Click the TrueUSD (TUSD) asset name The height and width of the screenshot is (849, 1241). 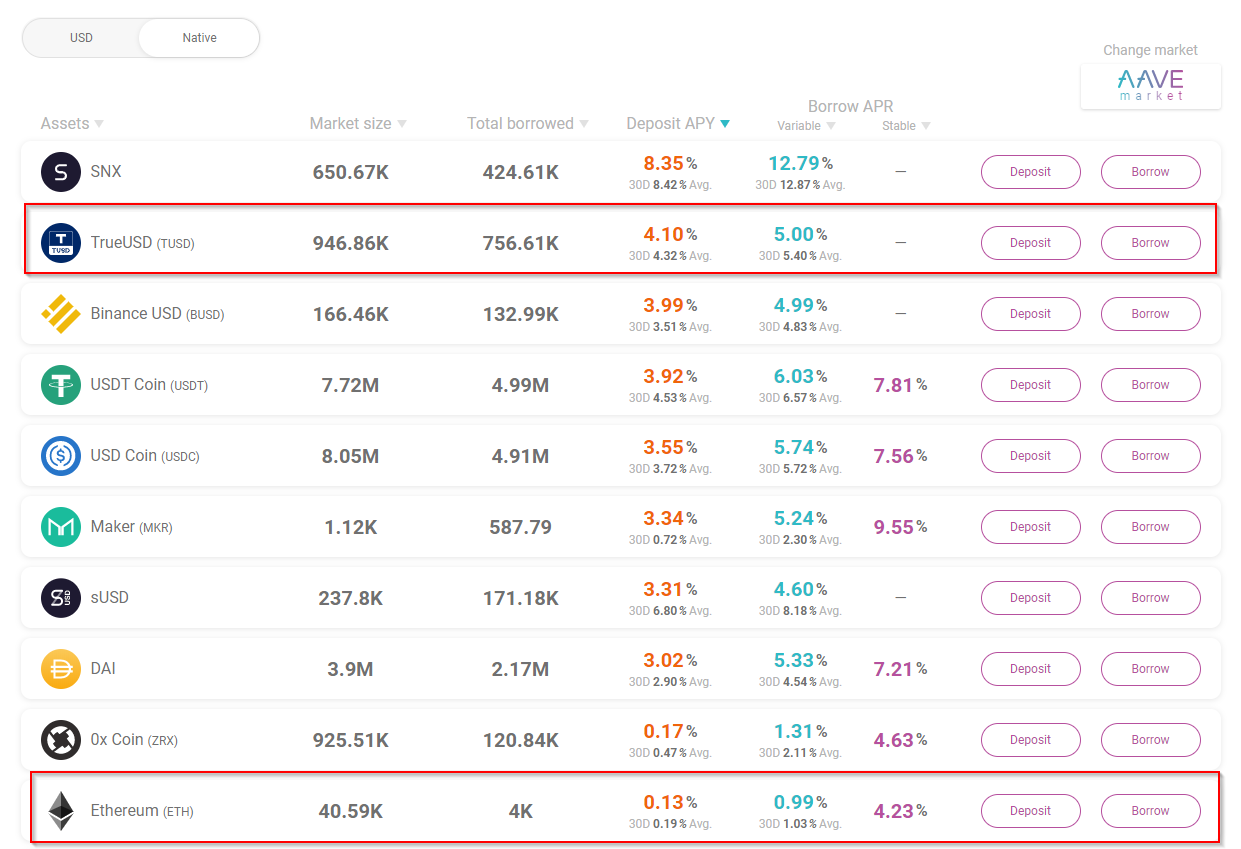tap(142, 243)
